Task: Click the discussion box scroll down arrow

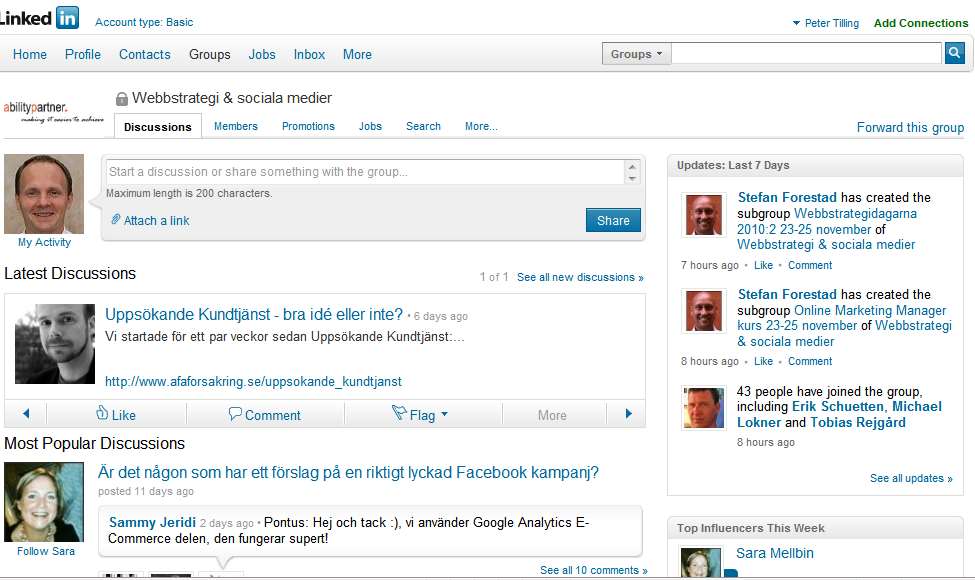Action: (x=632, y=178)
